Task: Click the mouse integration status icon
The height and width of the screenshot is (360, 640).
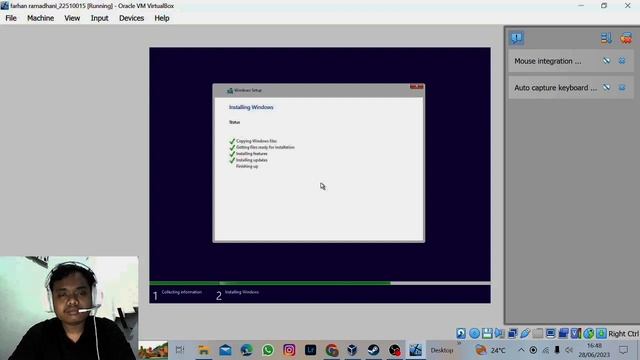Action: (589, 333)
